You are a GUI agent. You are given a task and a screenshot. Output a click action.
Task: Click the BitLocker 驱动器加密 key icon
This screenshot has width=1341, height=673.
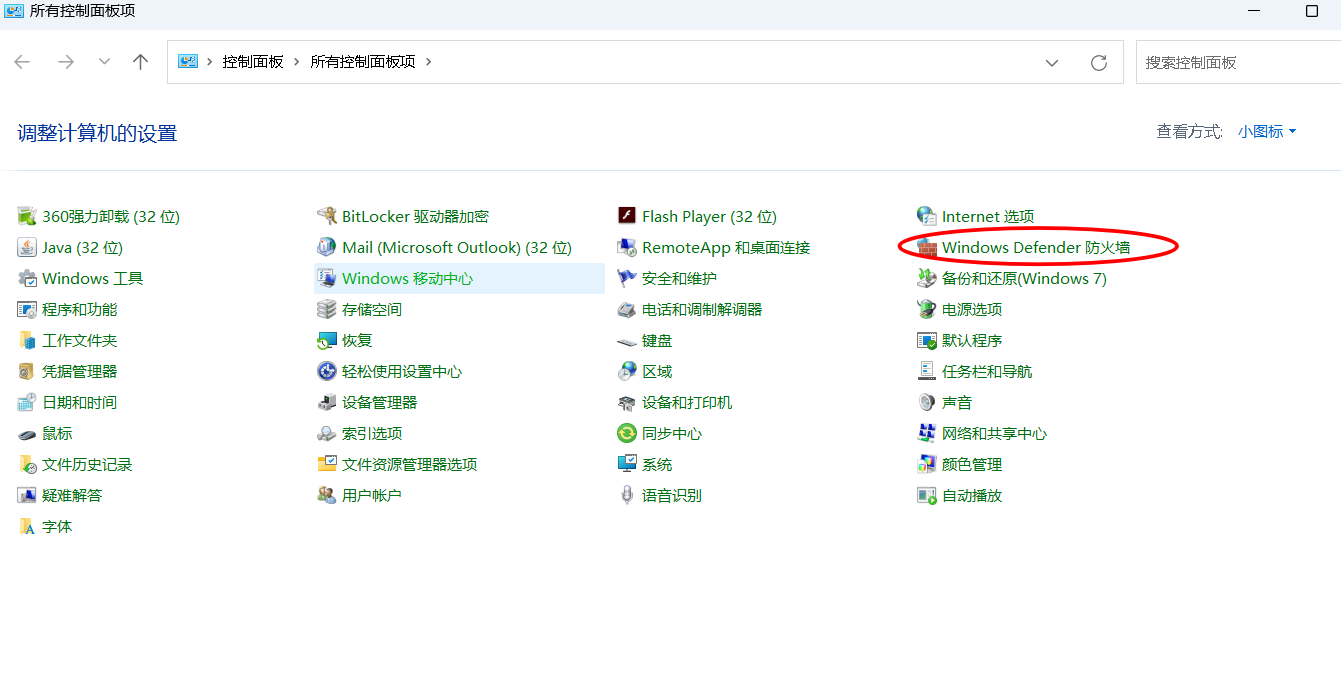pos(327,216)
